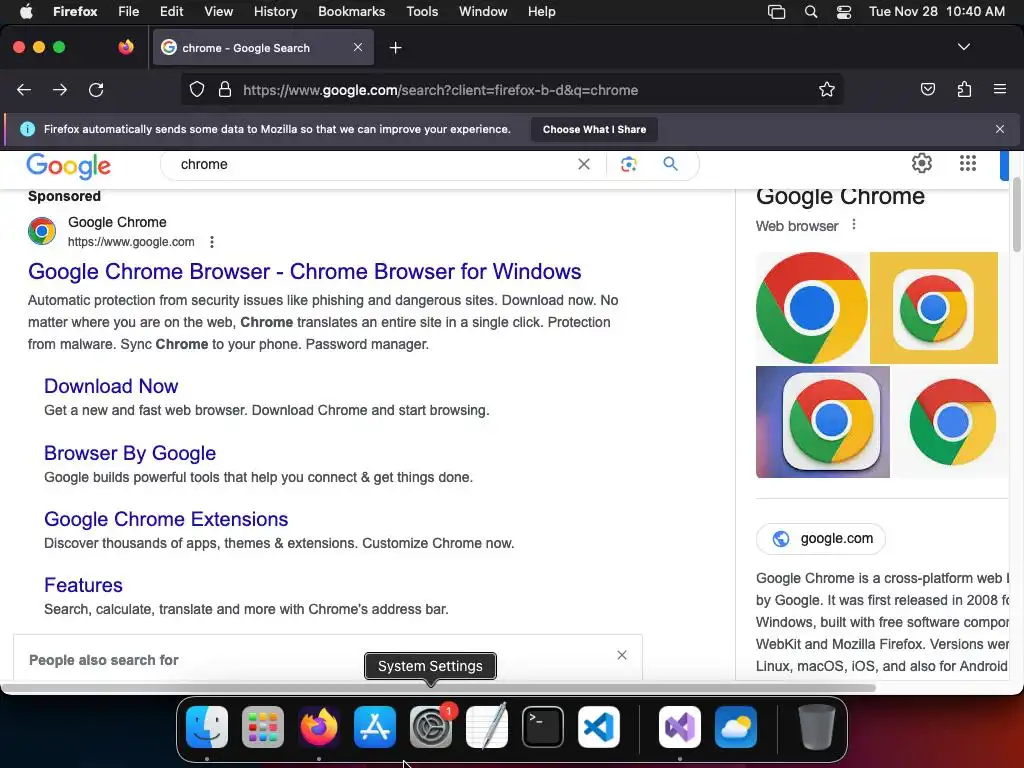Viewport: 1024px width, 768px height.
Task: Search by image with Google Lens icon
Action: (629, 164)
